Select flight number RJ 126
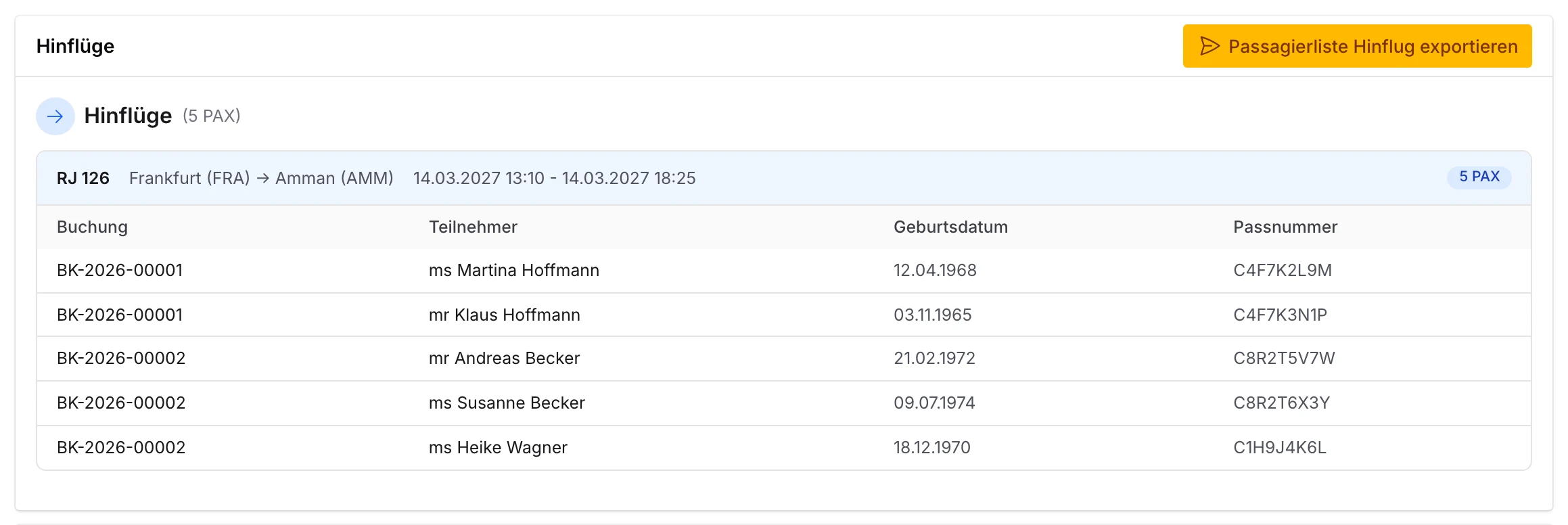The height and width of the screenshot is (525, 1568). click(83, 178)
